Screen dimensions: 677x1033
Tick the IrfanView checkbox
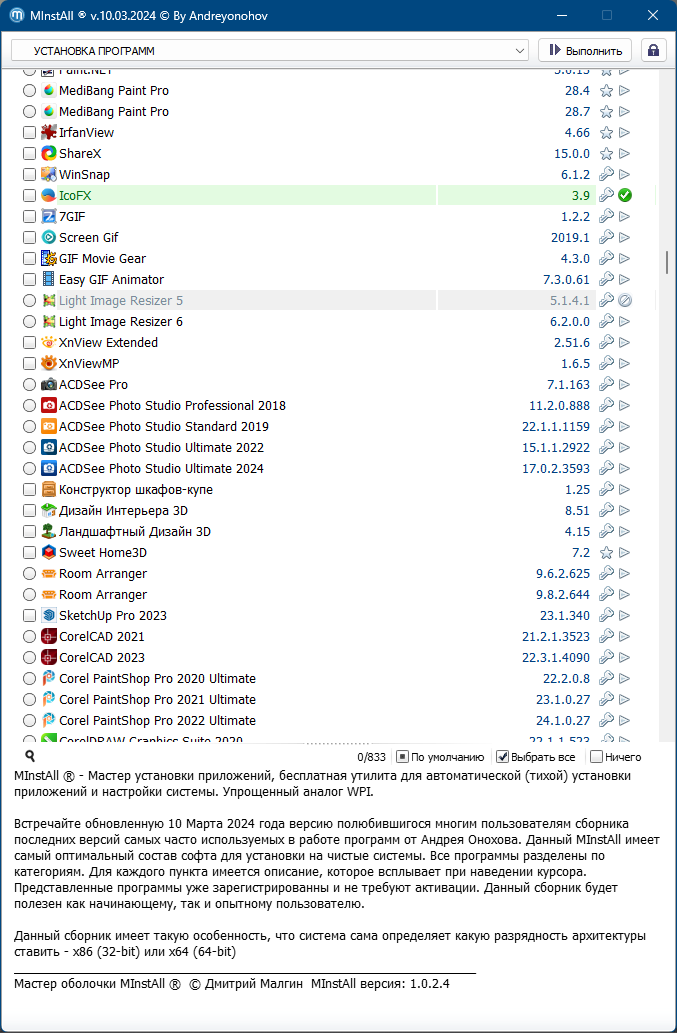tap(29, 132)
